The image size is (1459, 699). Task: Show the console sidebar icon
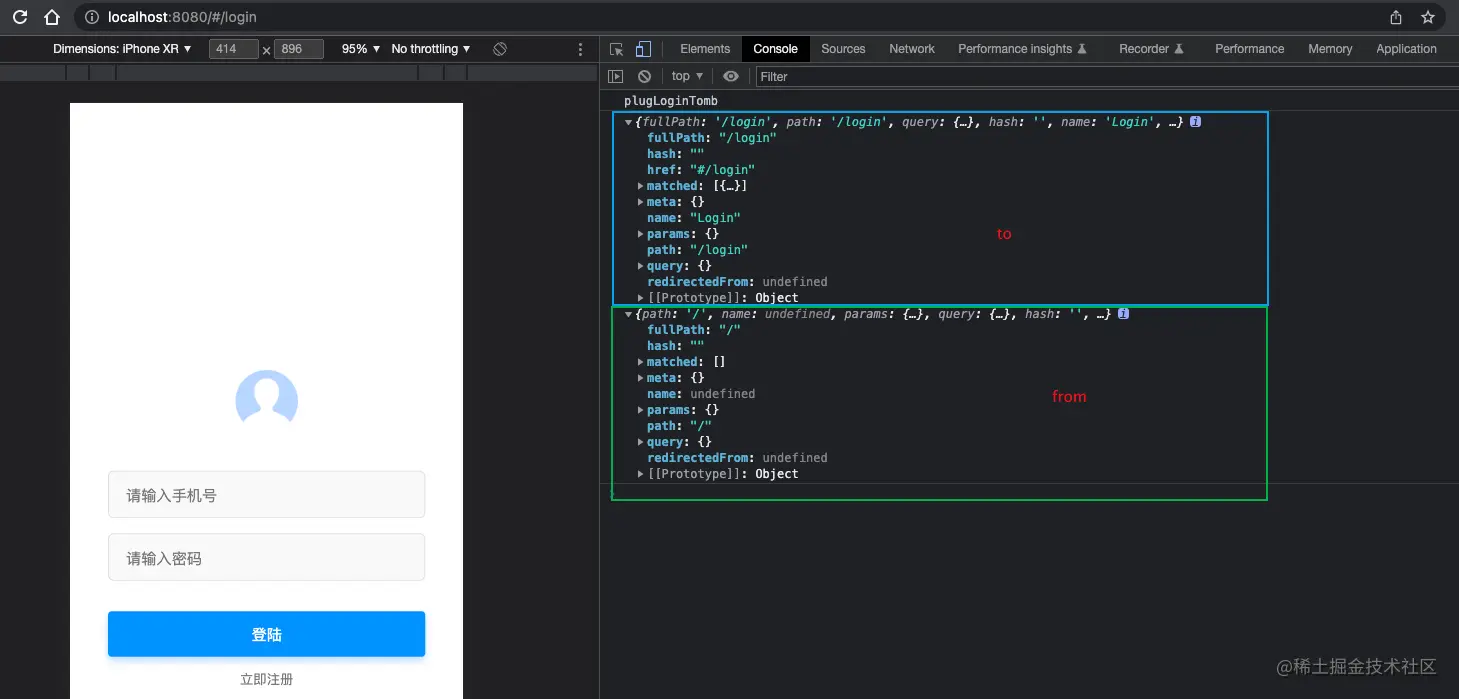[x=616, y=76]
